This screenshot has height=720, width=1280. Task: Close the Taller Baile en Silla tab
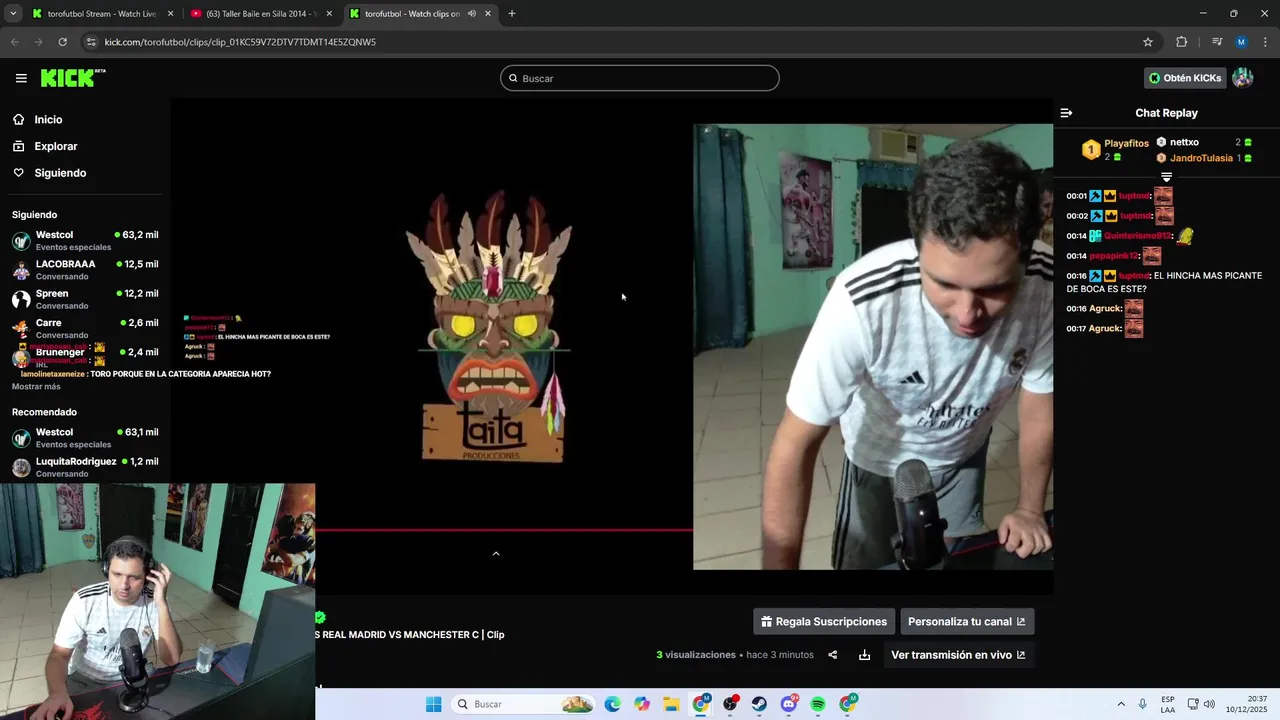329,13
